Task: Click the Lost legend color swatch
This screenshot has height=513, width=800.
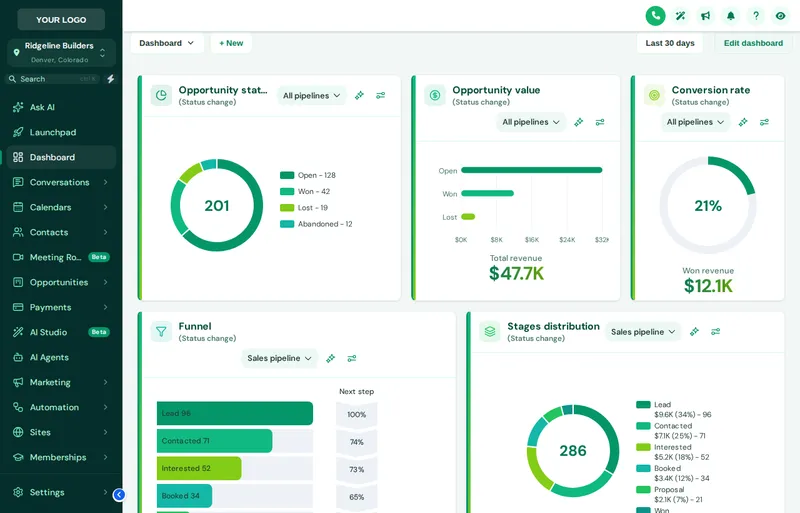Action: (287, 208)
